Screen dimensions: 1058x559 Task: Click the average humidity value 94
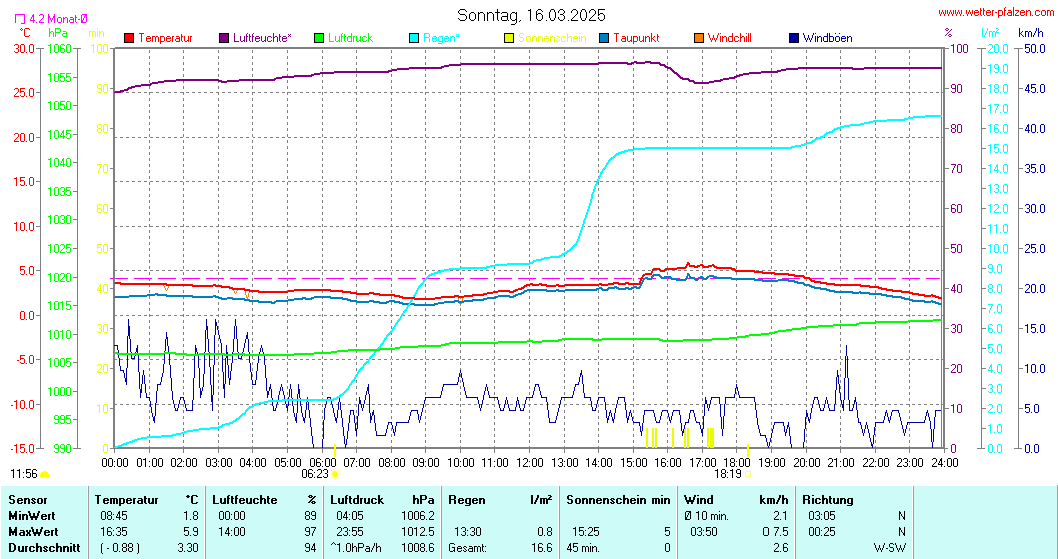tap(310, 548)
